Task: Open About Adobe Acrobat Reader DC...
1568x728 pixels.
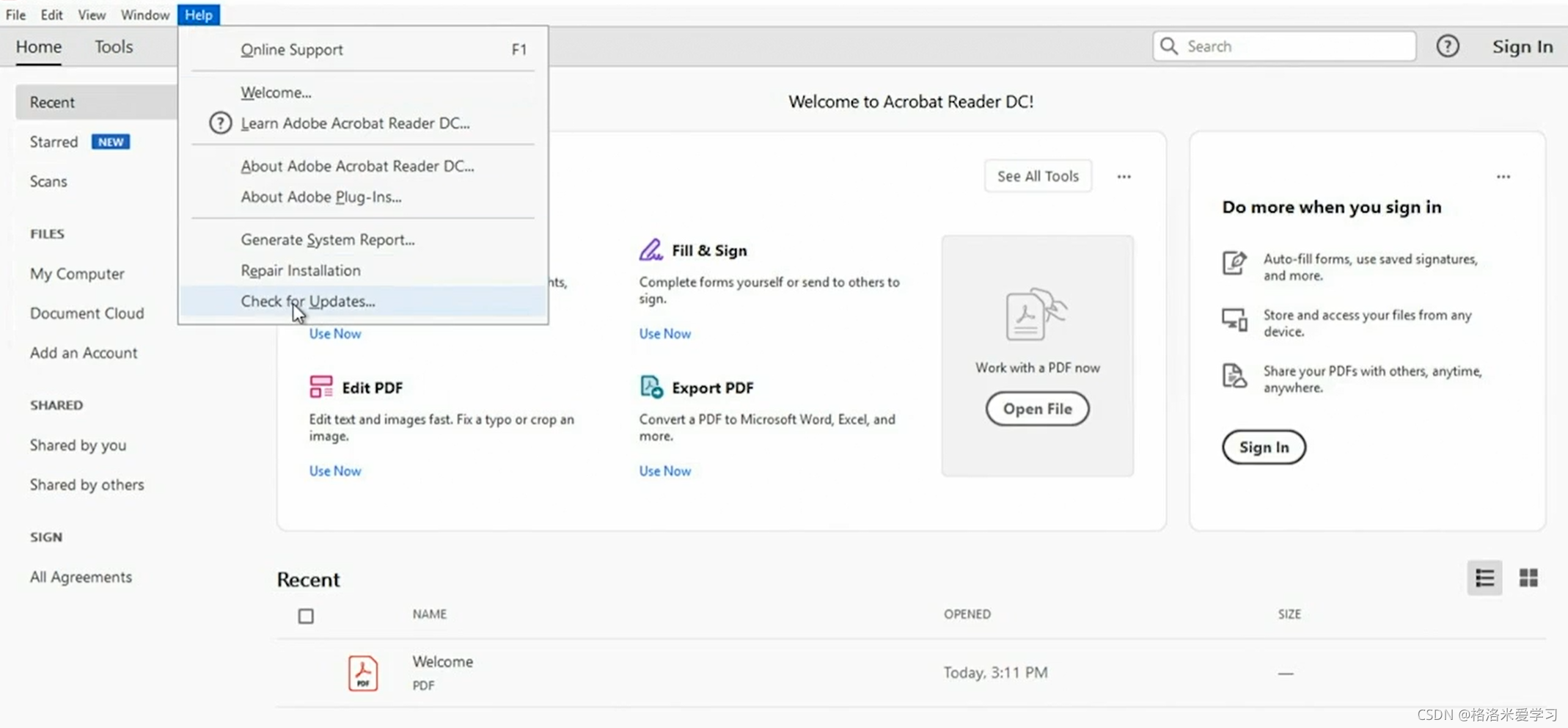Action: click(363, 166)
